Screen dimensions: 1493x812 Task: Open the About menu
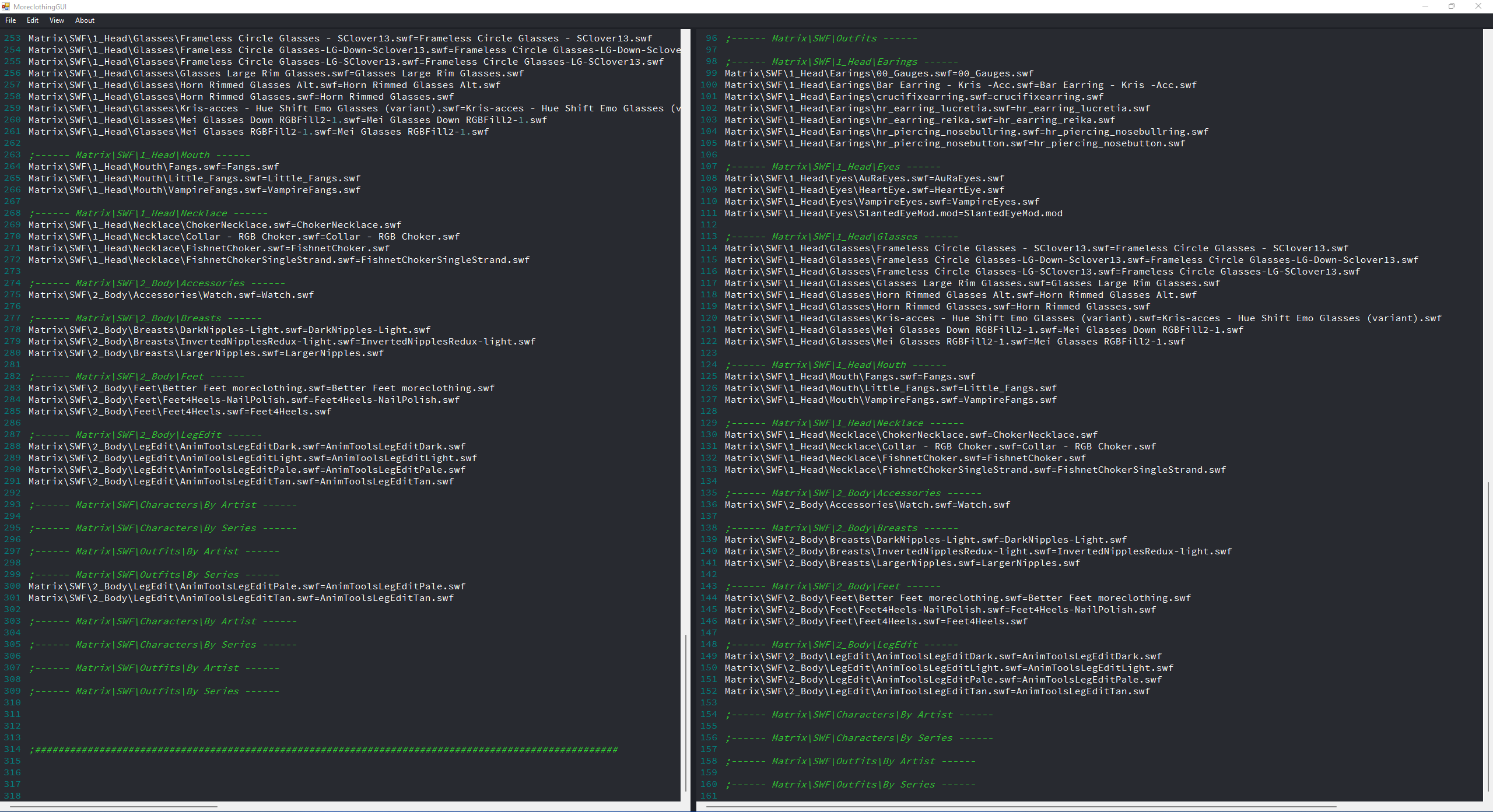85,20
